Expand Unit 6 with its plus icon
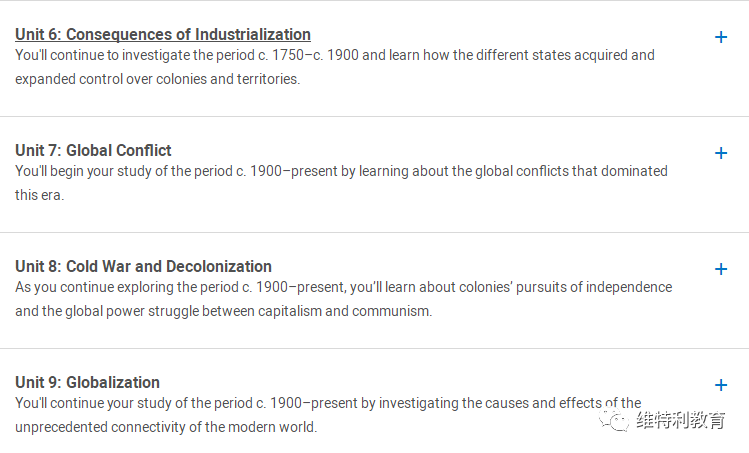Image resolution: width=749 pixels, height=453 pixels. [721, 37]
